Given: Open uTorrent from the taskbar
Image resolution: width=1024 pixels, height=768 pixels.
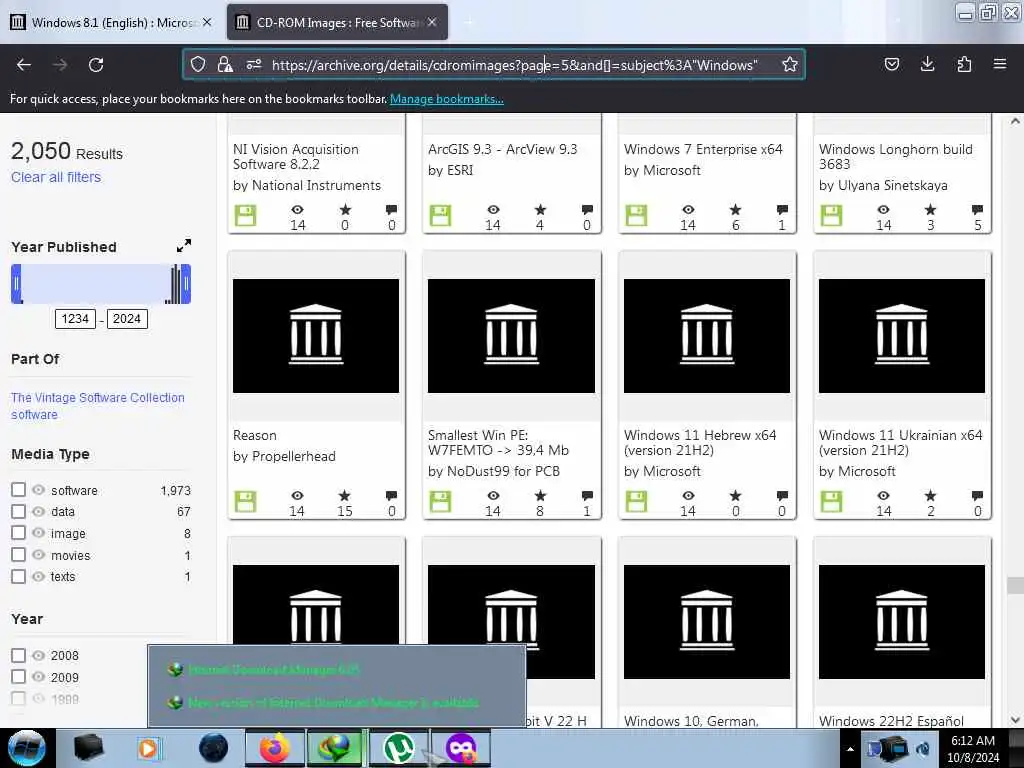Looking at the screenshot, I should click(398, 748).
